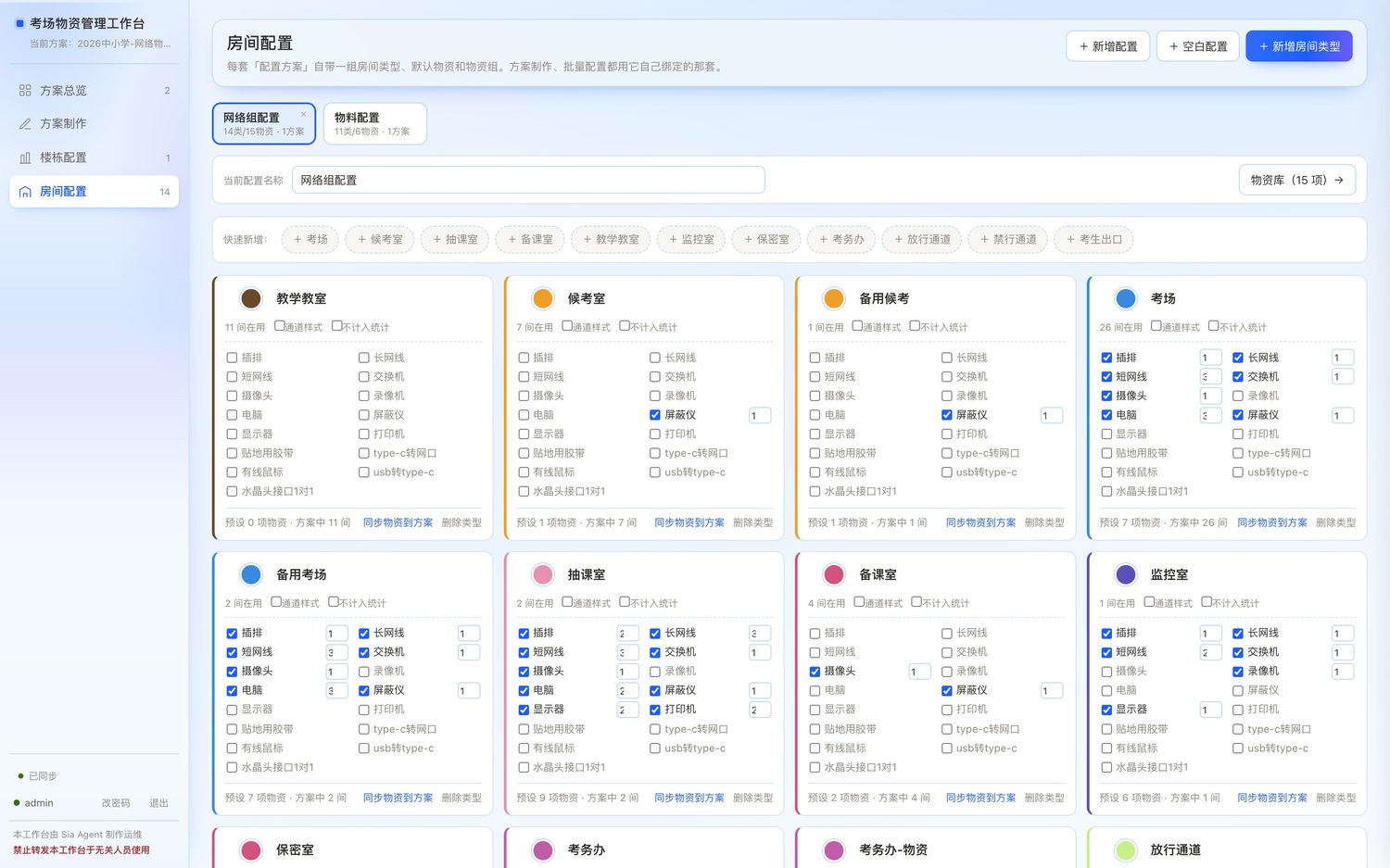Click the blue 新增房间类型 button
The image size is (1390, 868).
click(x=1299, y=46)
